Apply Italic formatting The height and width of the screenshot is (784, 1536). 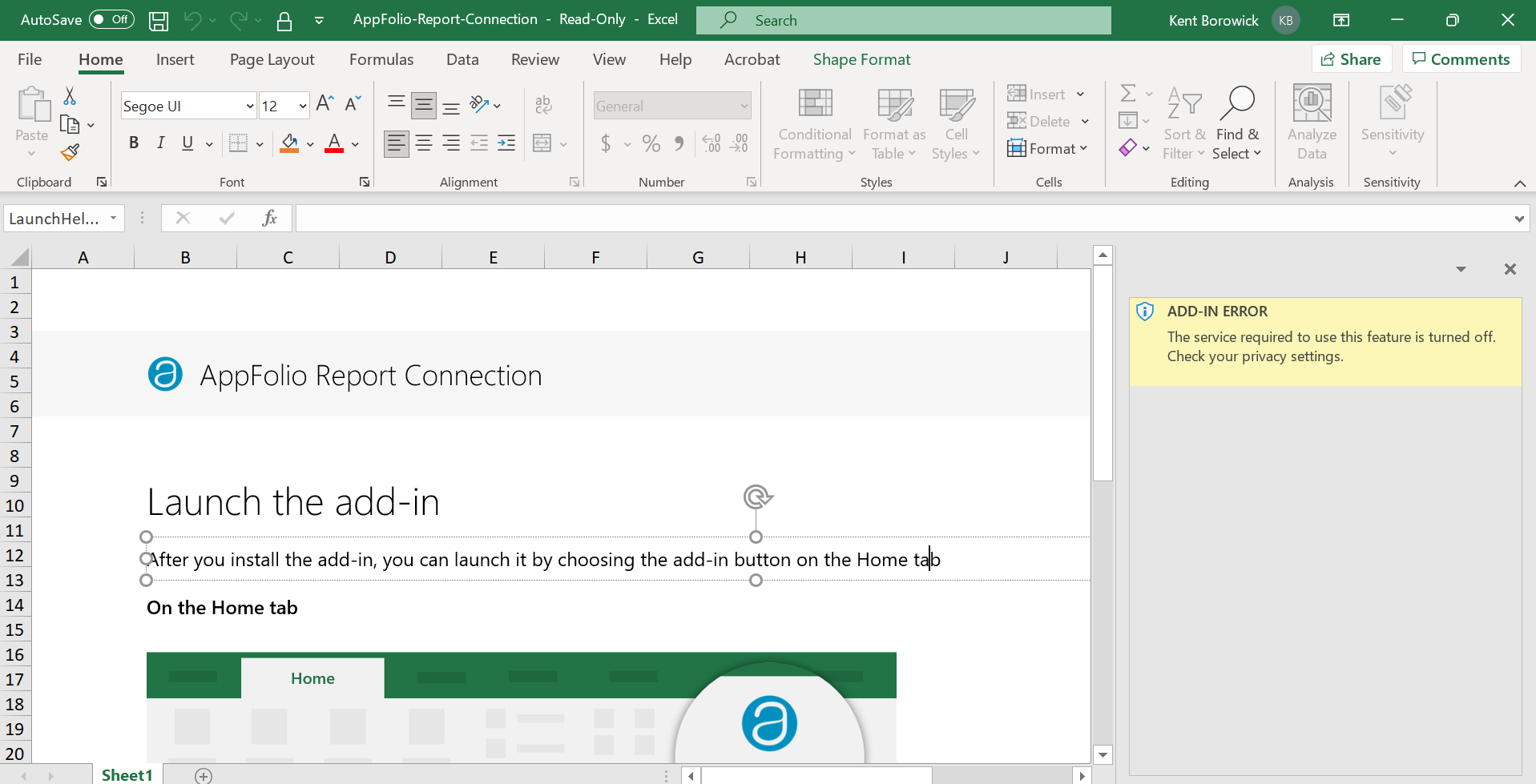pyautogui.click(x=160, y=143)
